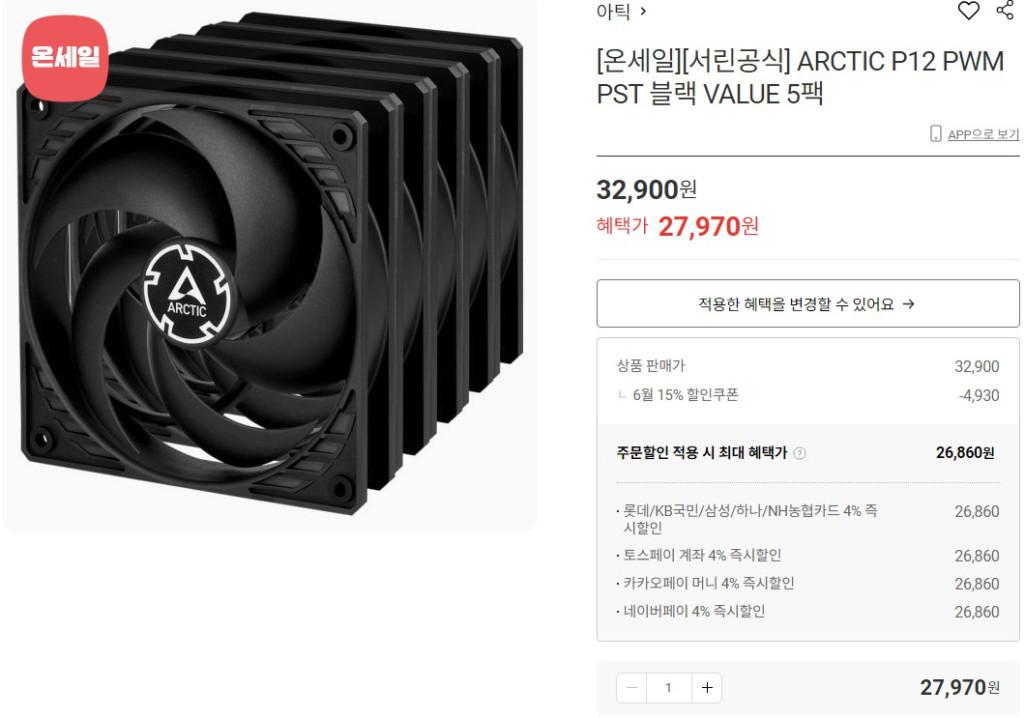Click the quantity input field
The height and width of the screenshot is (718, 1024).
tap(669, 687)
